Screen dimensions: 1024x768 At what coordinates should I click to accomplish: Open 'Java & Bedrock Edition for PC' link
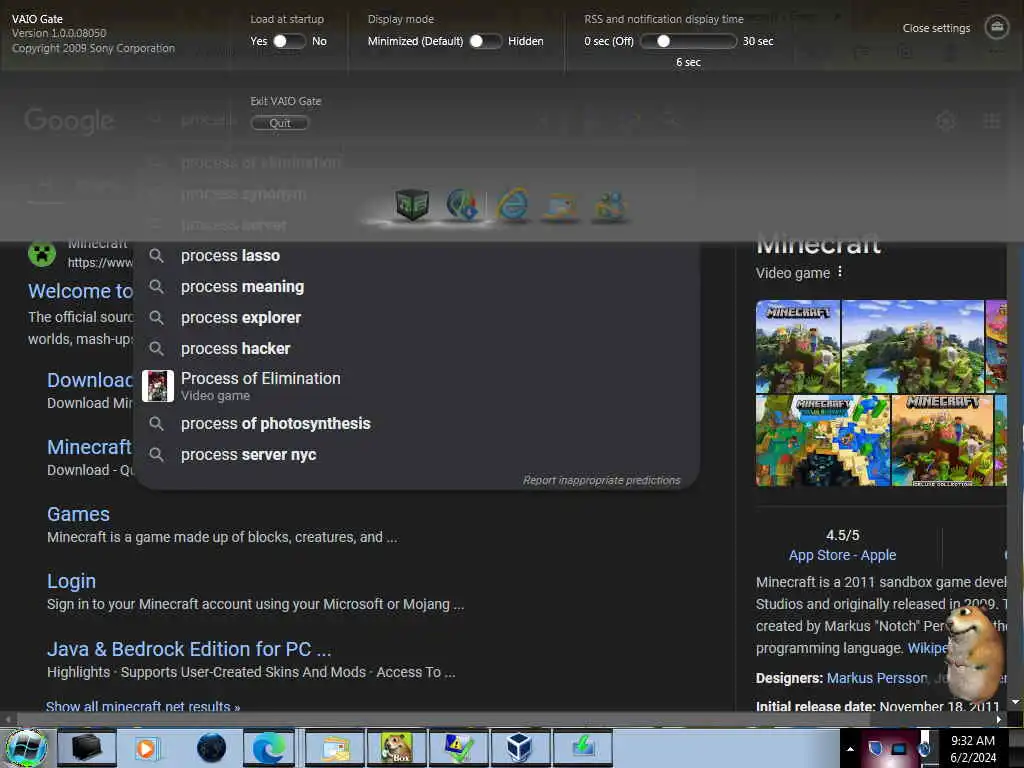coord(189,649)
